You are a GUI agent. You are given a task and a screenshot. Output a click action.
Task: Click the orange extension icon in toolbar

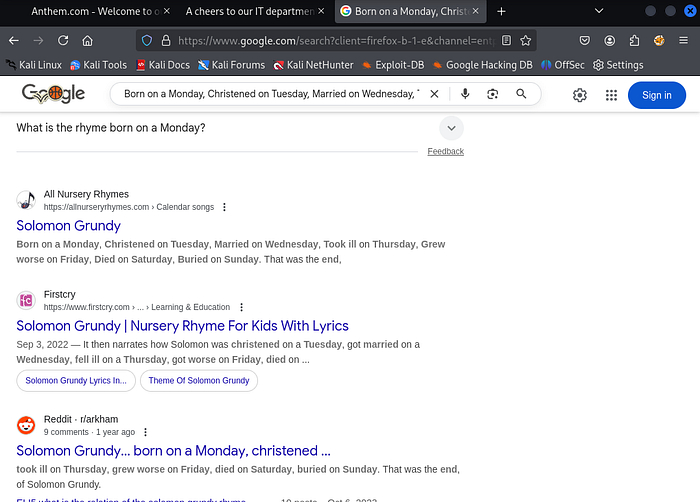pyautogui.click(x=659, y=41)
